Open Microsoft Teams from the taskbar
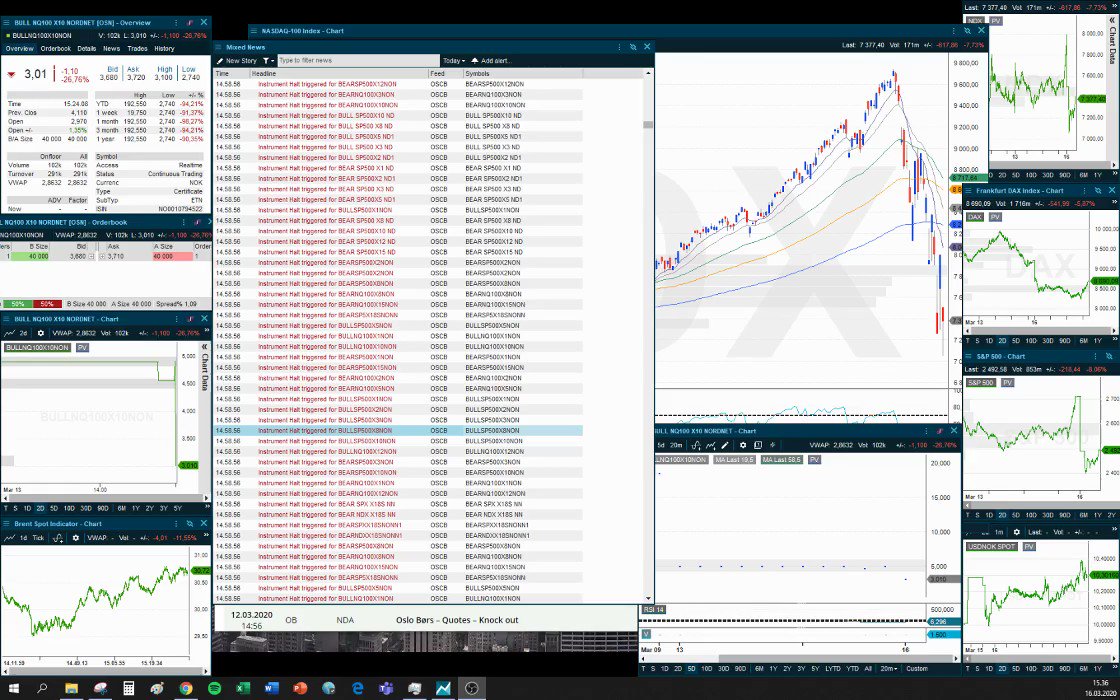This screenshot has height=700, width=1120. tap(386, 689)
